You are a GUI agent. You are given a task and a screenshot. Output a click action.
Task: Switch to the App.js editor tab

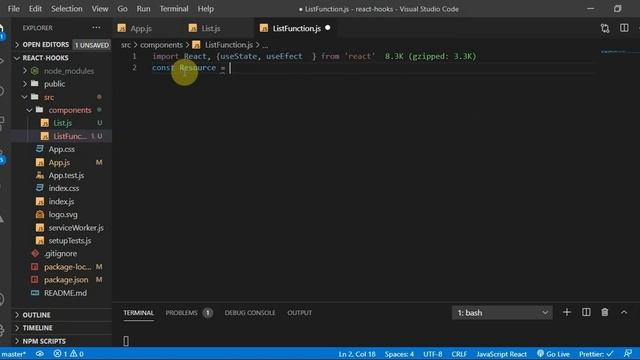(141, 28)
